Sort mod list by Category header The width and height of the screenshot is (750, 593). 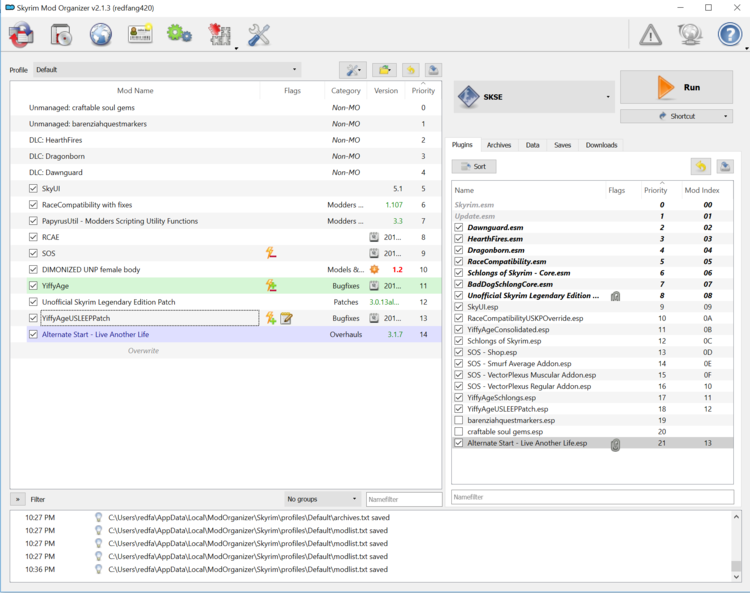pyautogui.click(x=345, y=90)
